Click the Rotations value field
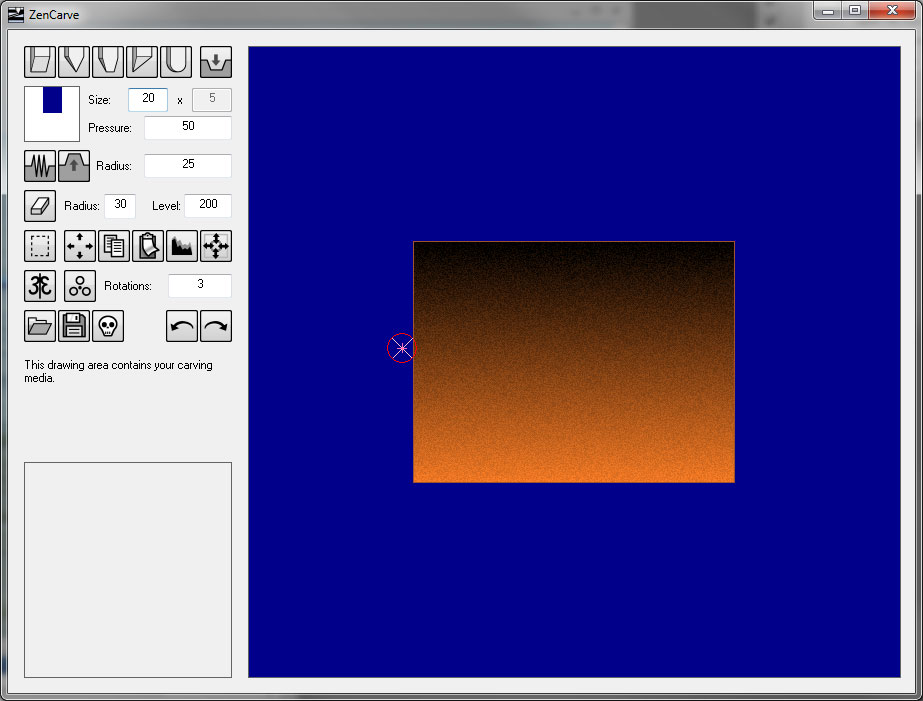 tap(200, 285)
